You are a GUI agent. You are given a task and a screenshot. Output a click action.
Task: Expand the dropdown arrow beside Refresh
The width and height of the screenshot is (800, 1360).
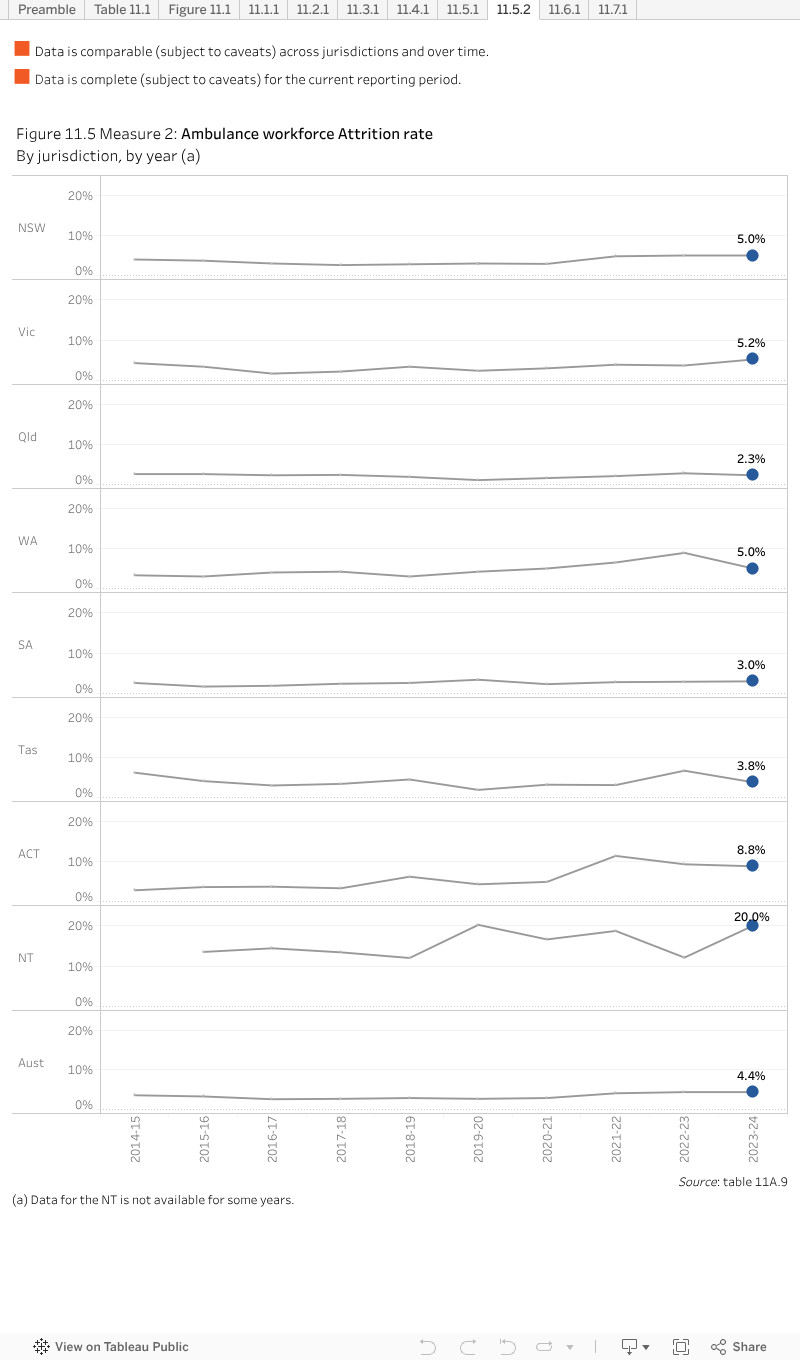tap(570, 1346)
